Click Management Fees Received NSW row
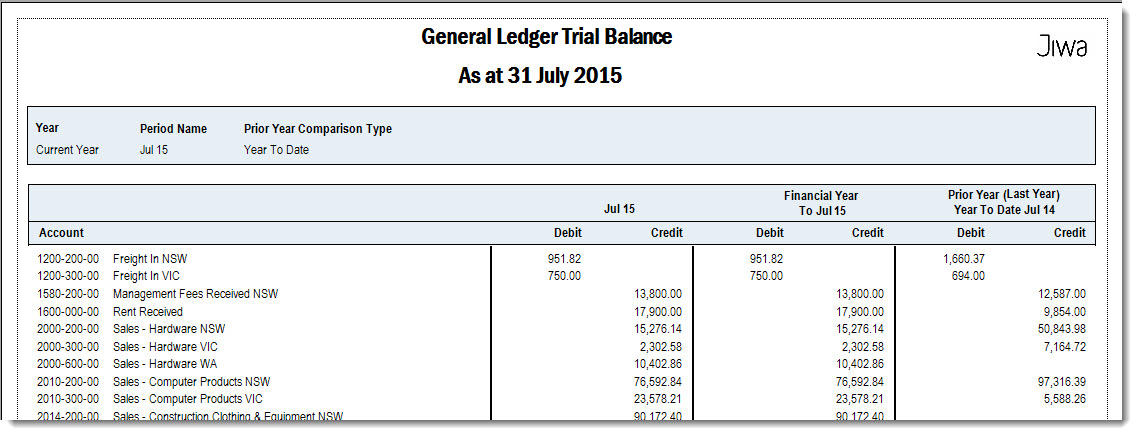 point(562,294)
